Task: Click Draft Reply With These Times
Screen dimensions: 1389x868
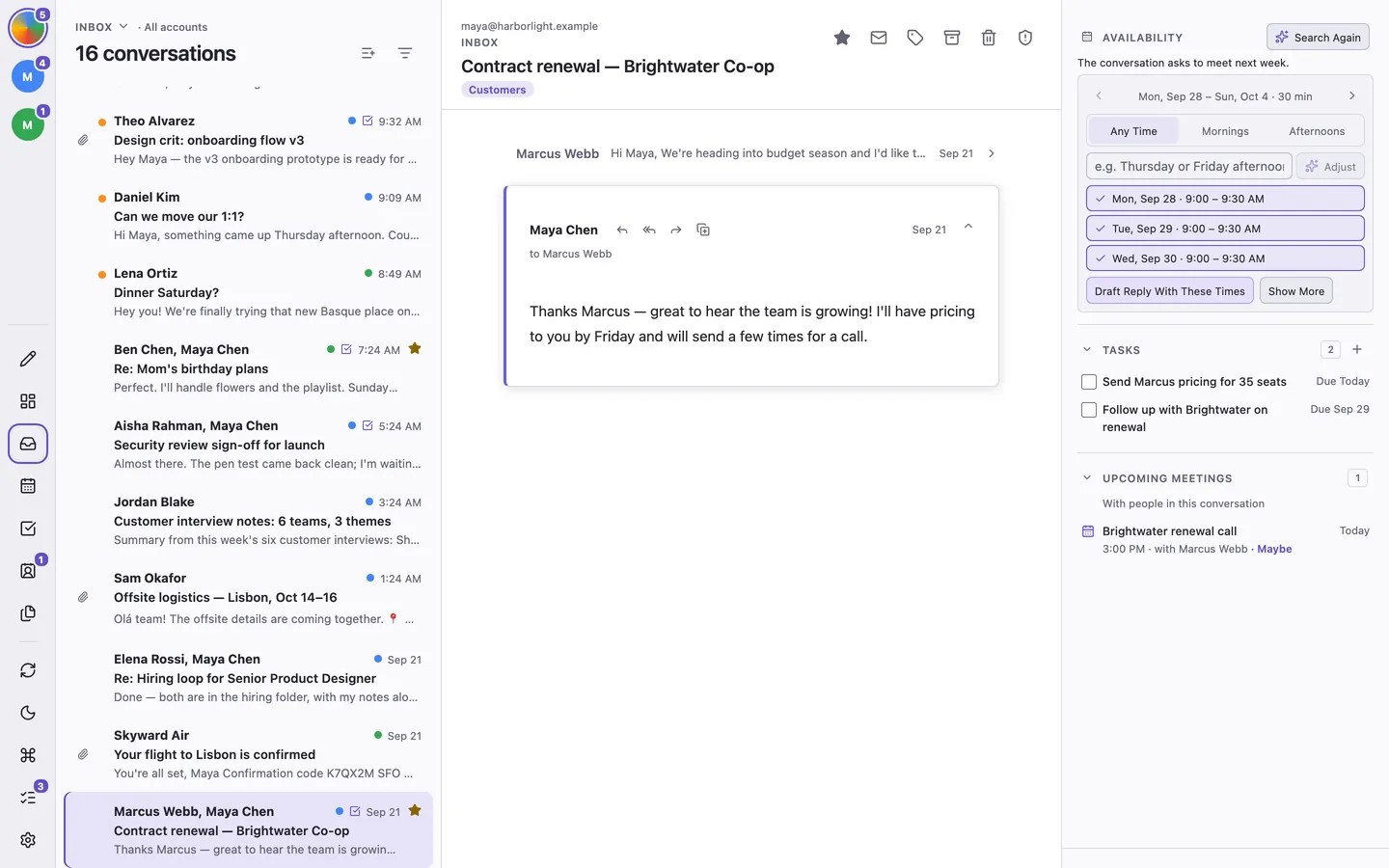Action: (x=1169, y=291)
